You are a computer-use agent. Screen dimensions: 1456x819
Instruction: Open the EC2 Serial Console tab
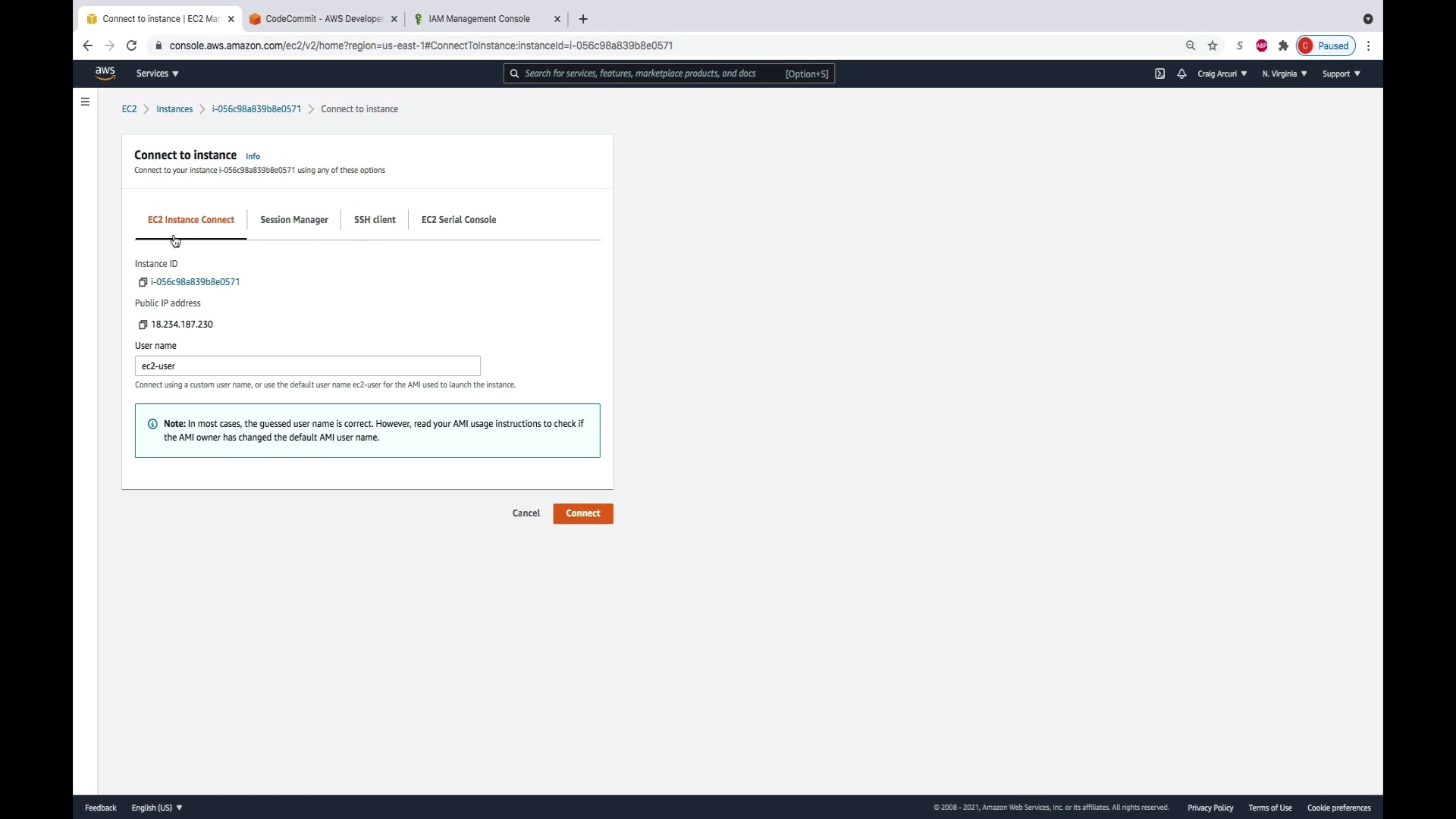[459, 220]
